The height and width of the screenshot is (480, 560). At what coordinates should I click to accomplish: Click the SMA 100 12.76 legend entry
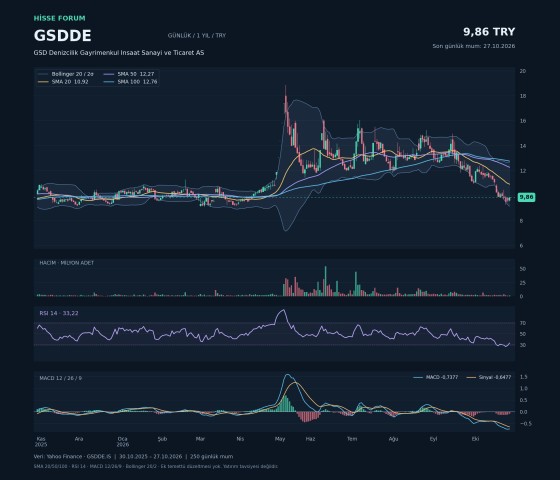(130, 82)
